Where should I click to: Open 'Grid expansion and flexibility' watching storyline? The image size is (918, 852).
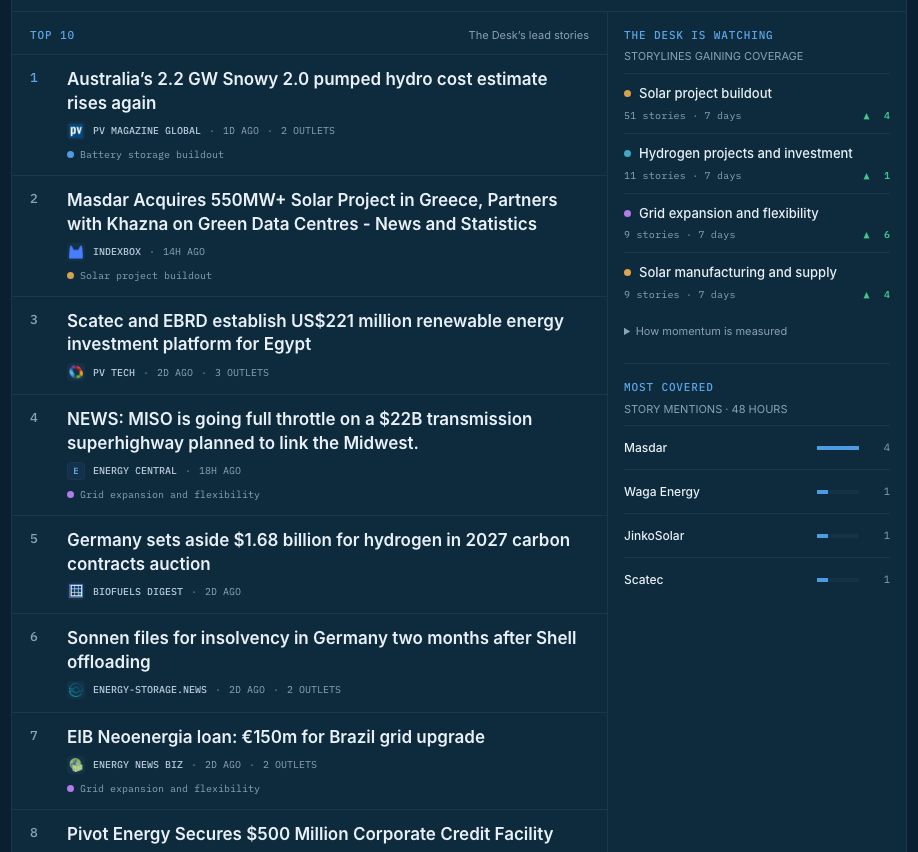(x=728, y=213)
